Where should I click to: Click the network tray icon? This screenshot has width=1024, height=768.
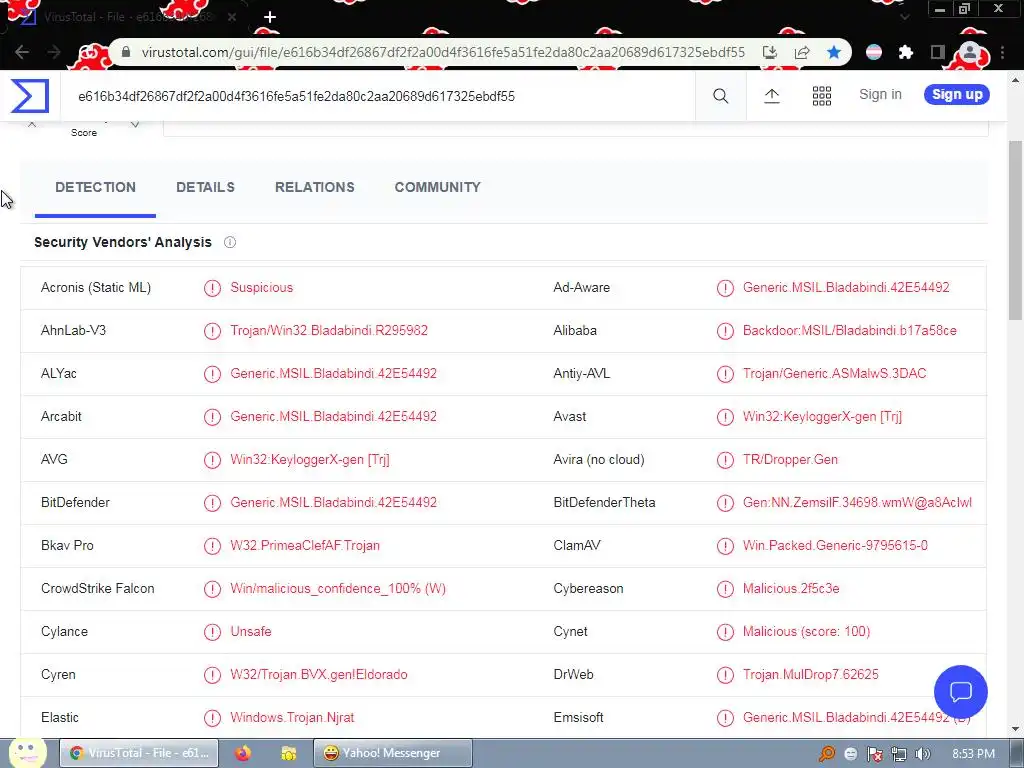coord(899,754)
